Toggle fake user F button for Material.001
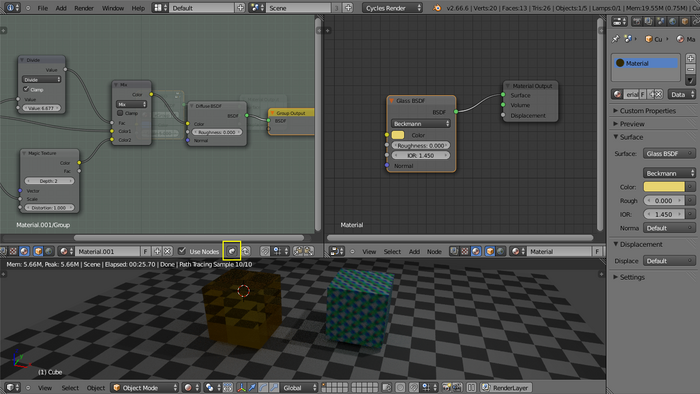The image size is (700, 394). coord(145,251)
